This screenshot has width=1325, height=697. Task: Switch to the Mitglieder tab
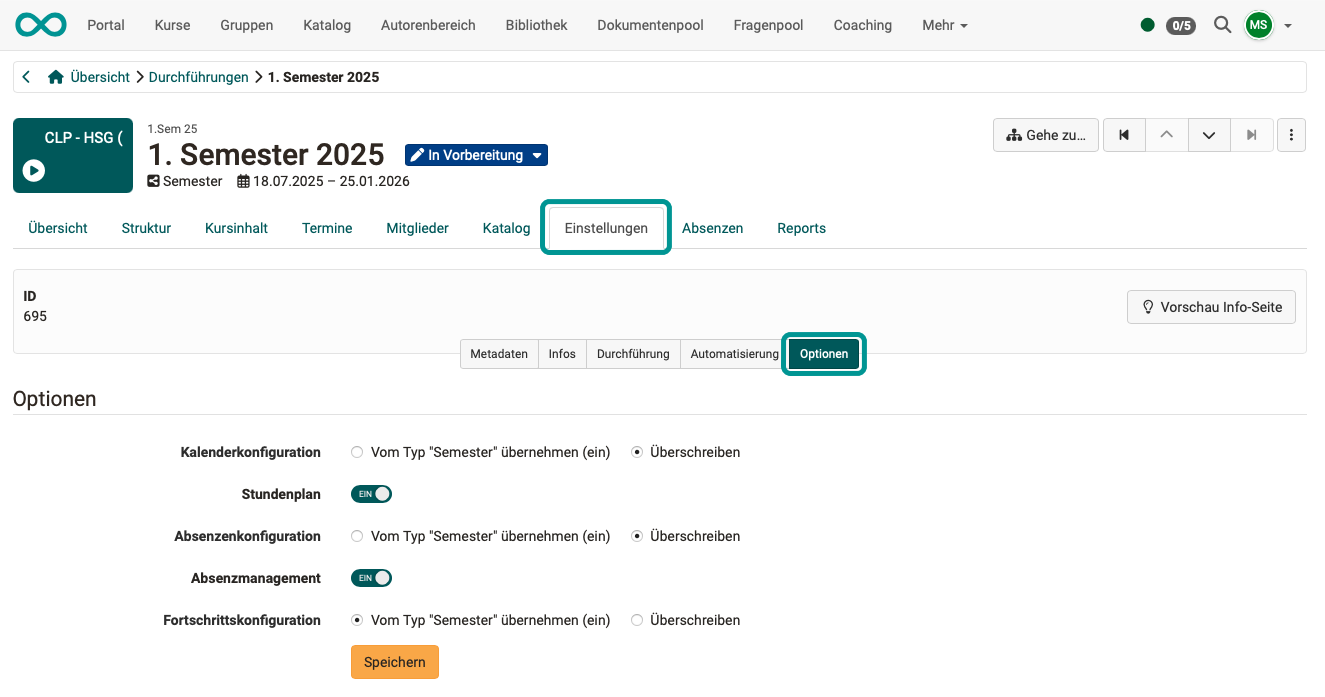click(417, 228)
